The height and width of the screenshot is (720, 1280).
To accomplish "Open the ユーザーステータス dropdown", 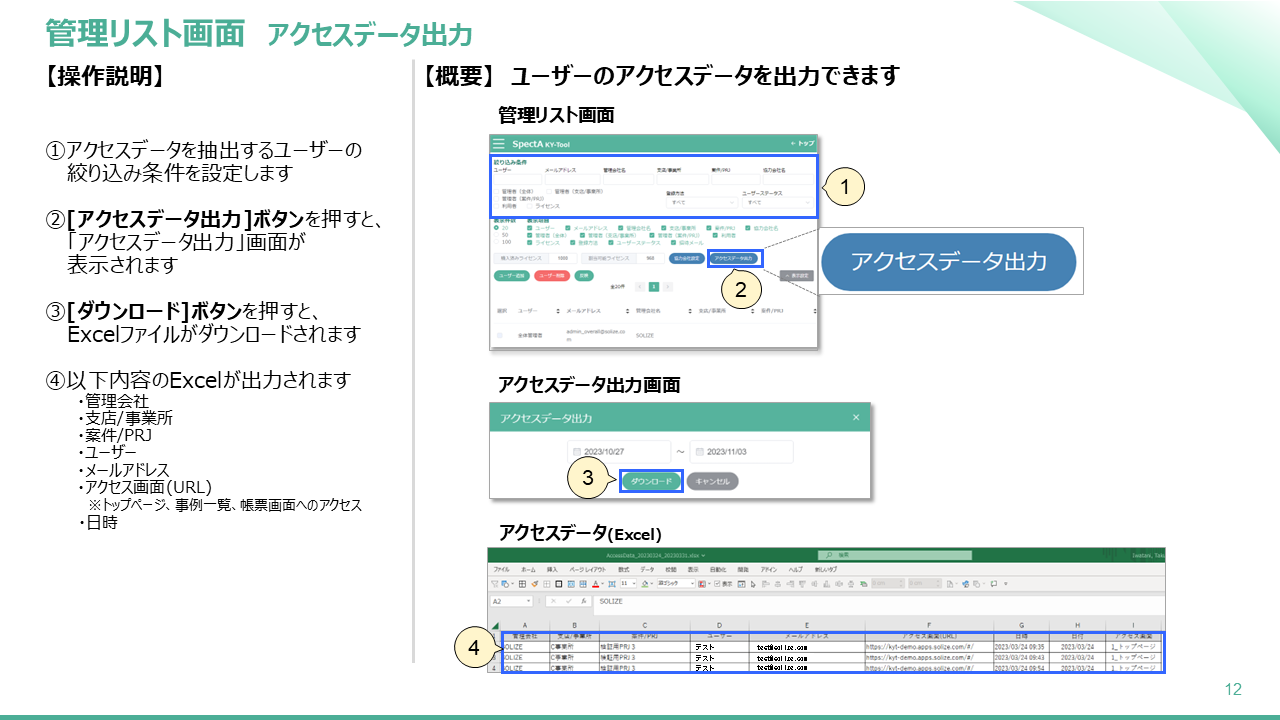I will [x=776, y=202].
